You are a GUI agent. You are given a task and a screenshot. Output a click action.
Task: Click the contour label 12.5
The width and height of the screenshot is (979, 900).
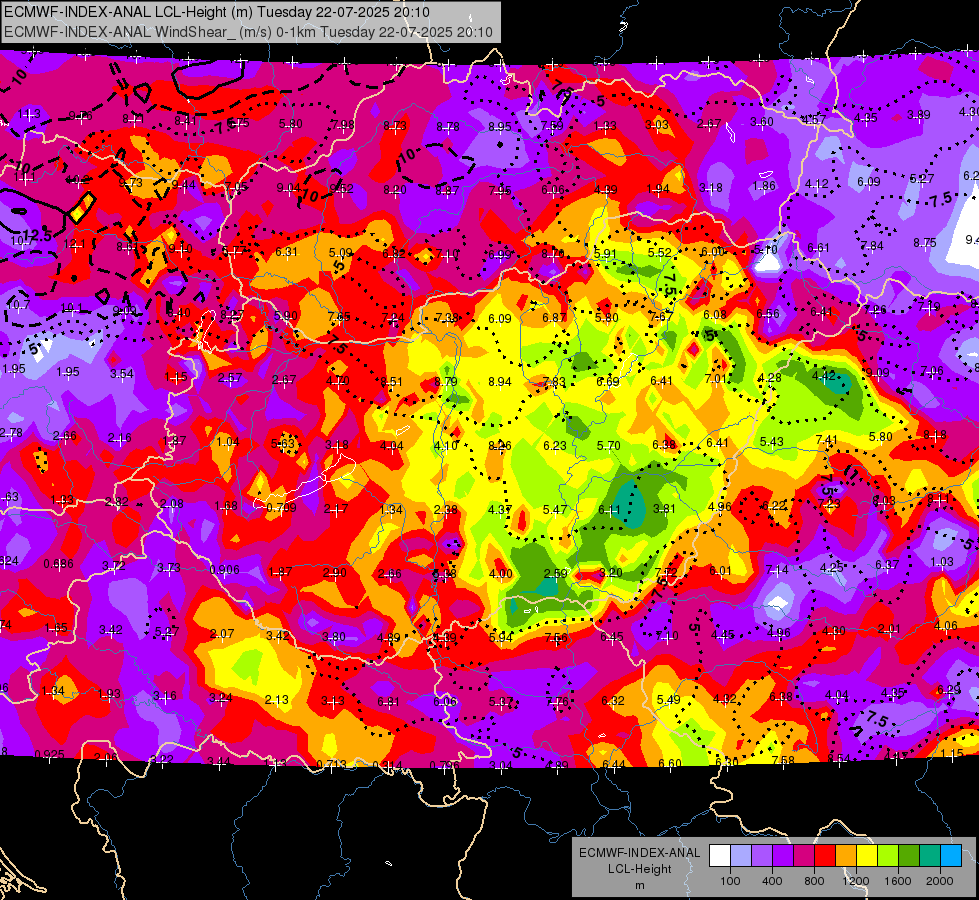pos(39,236)
